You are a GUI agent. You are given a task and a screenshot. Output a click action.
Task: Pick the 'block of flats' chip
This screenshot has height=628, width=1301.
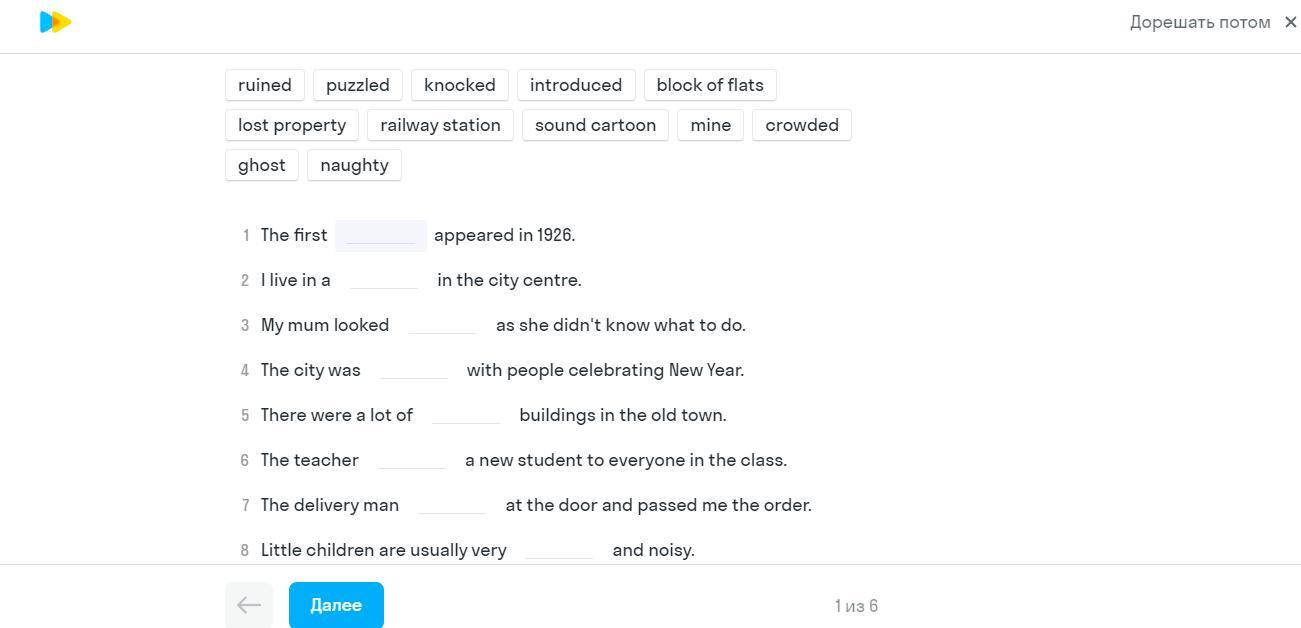pos(710,85)
